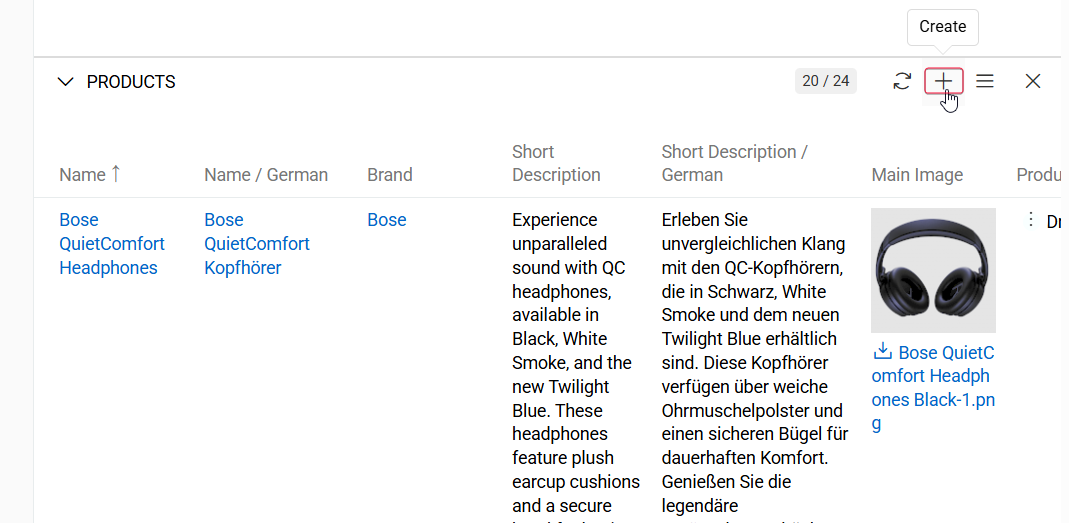The height and width of the screenshot is (523, 1069).
Task: Sort by Name / German column header
Action: [266, 175]
